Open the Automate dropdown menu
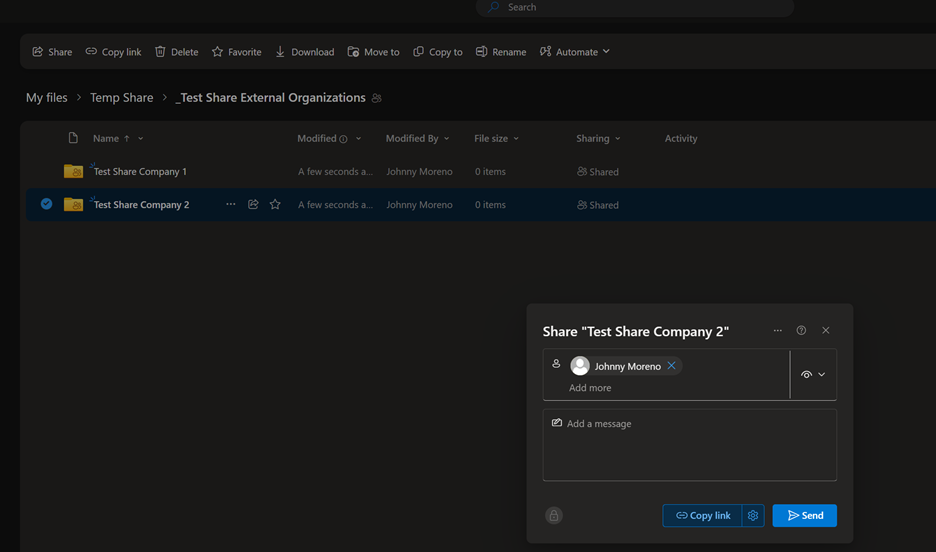Viewport: 936px width, 552px height. tap(575, 52)
